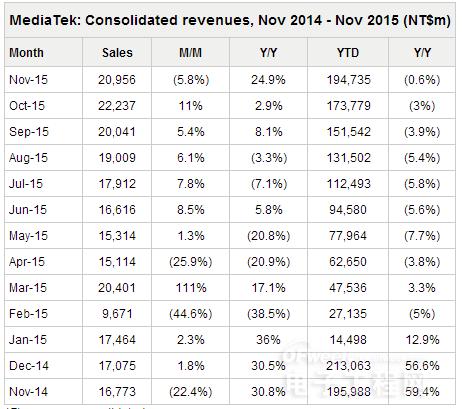Viewport: 463px width, 409px height.
Task: Click the M/M column header
Action: pos(190,53)
